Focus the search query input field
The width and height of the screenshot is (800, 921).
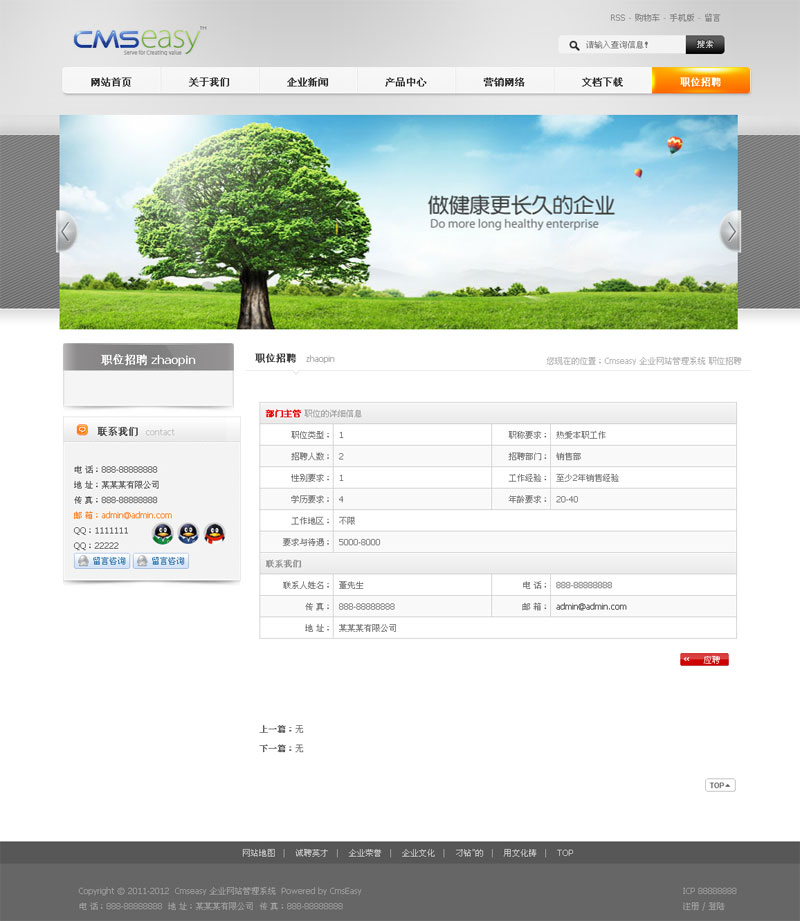pos(632,45)
